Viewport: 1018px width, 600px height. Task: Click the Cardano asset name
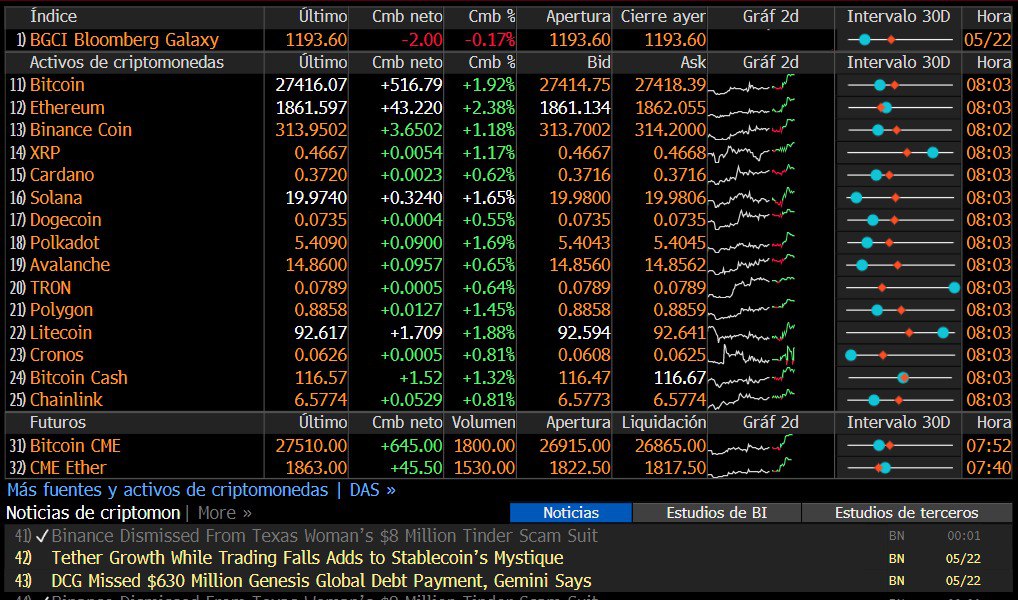pyautogui.click(x=62, y=175)
